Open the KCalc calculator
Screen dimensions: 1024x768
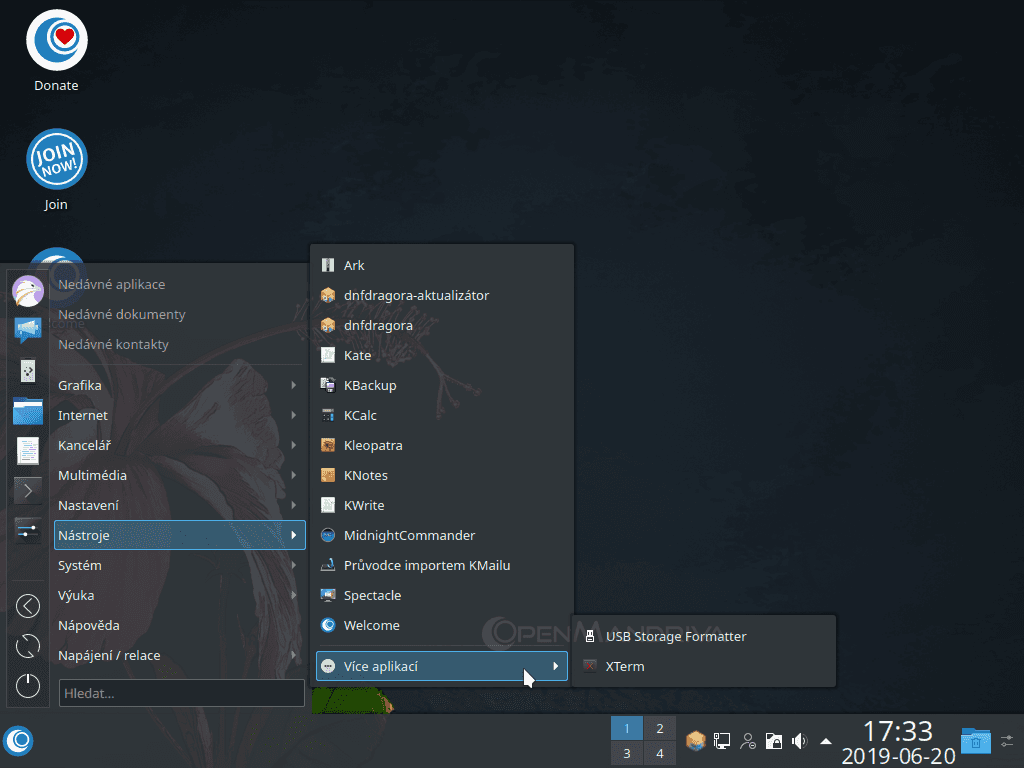click(359, 415)
